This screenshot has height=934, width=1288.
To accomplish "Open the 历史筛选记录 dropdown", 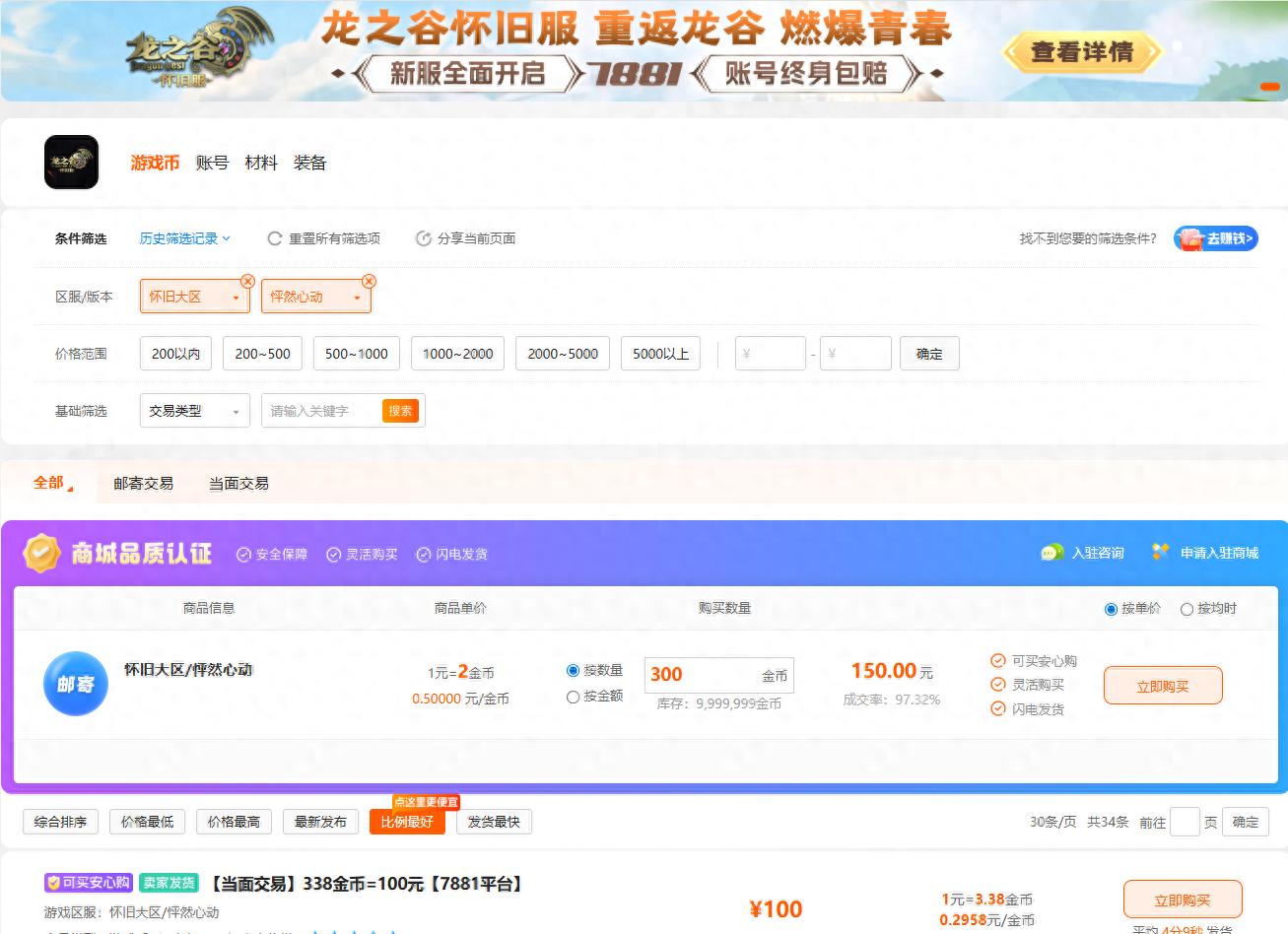I will (184, 237).
